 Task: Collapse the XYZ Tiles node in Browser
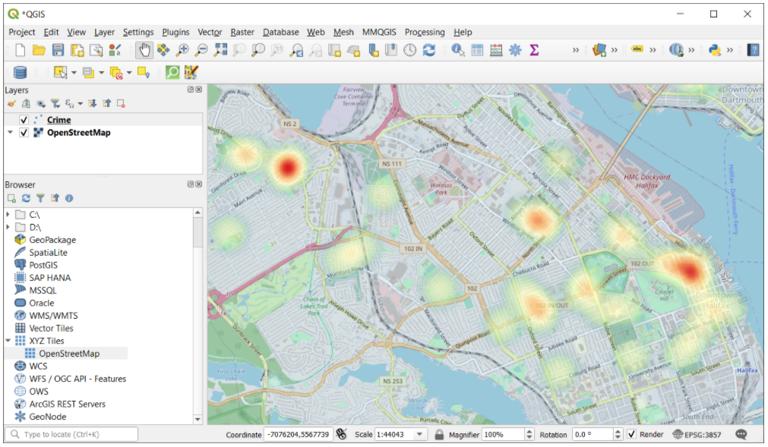click(x=8, y=341)
